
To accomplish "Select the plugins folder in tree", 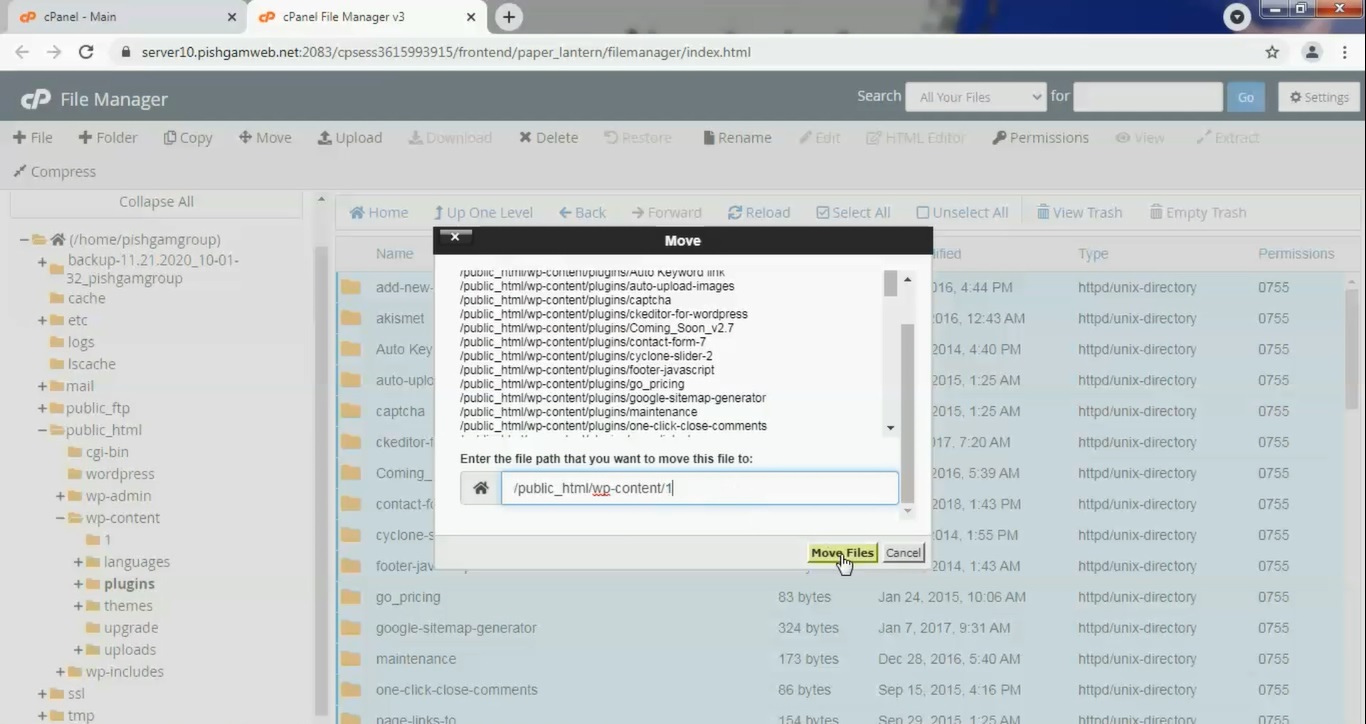I will coord(129,584).
